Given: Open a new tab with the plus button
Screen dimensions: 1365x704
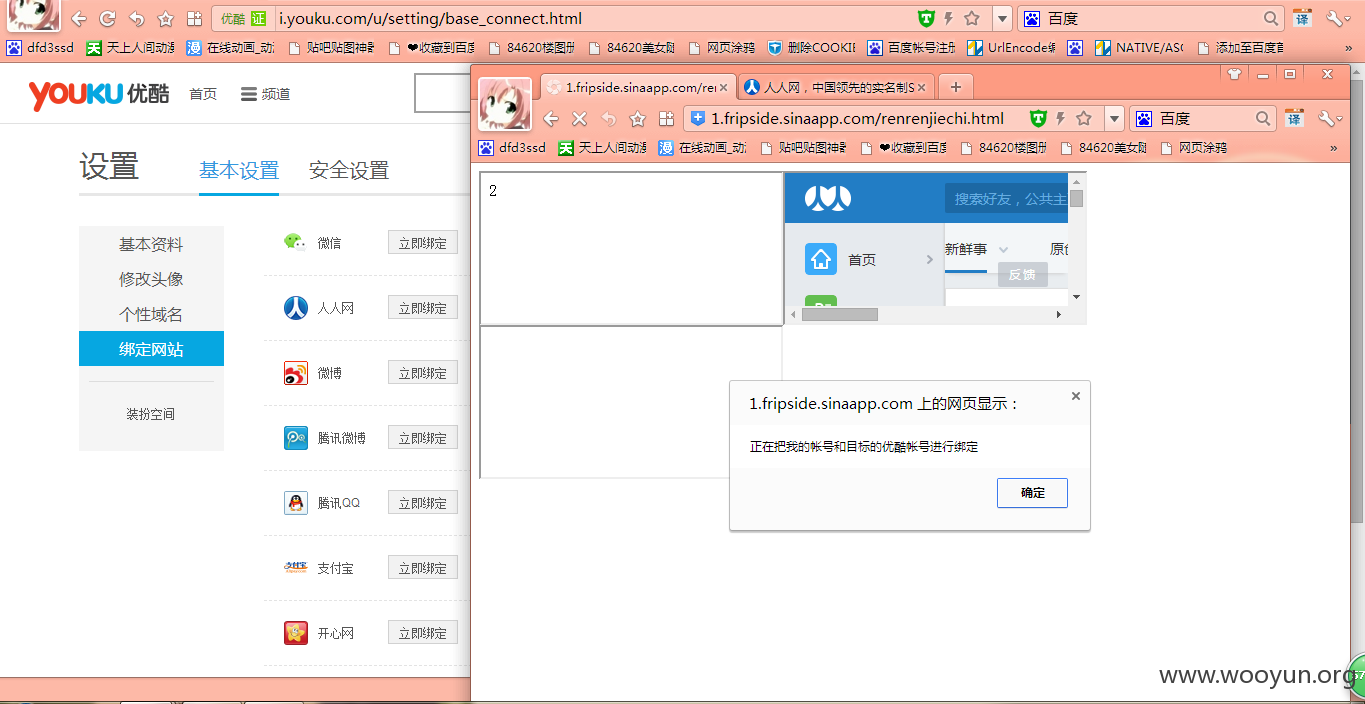Looking at the screenshot, I should [x=955, y=87].
